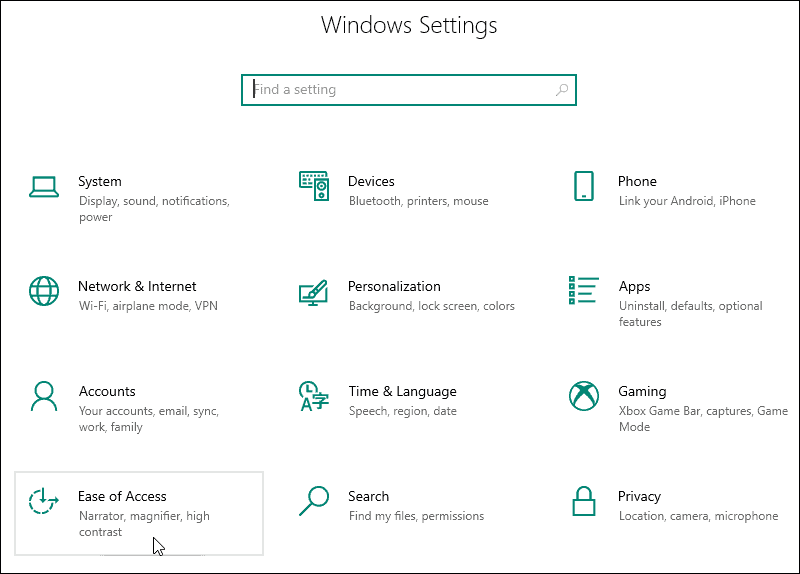This screenshot has width=800, height=574.
Task: Click 'Xbox Game Bar, captures, Game Mode' text
Action: [x=704, y=419]
